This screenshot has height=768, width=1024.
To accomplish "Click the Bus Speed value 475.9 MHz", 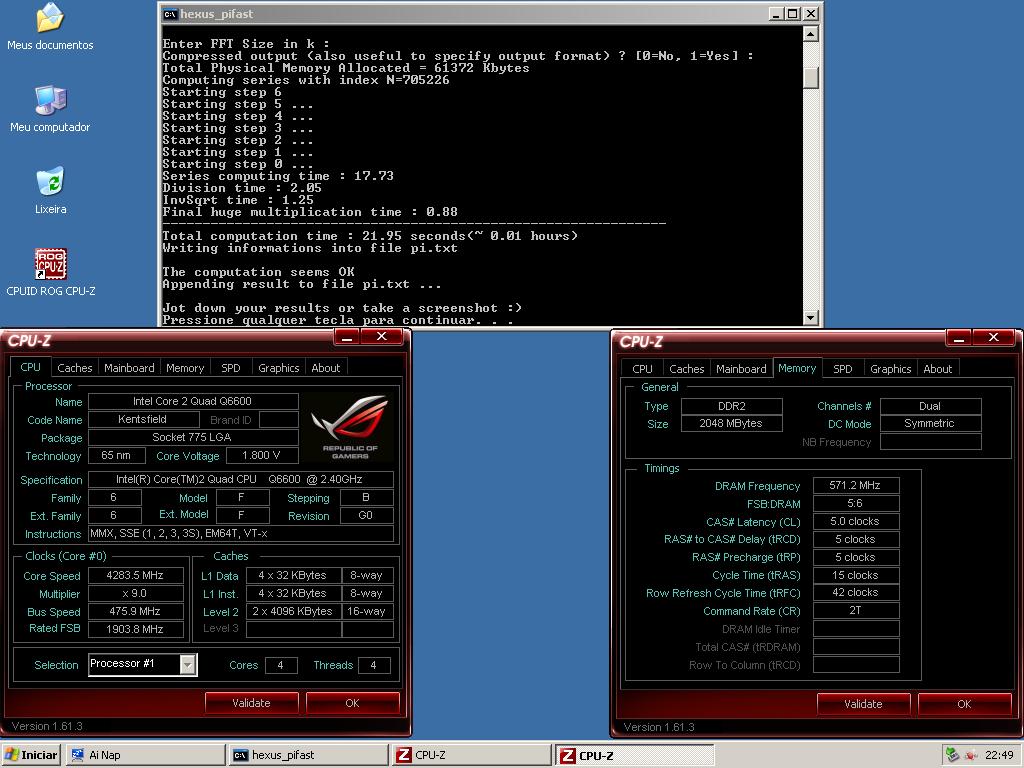I will (x=135, y=611).
